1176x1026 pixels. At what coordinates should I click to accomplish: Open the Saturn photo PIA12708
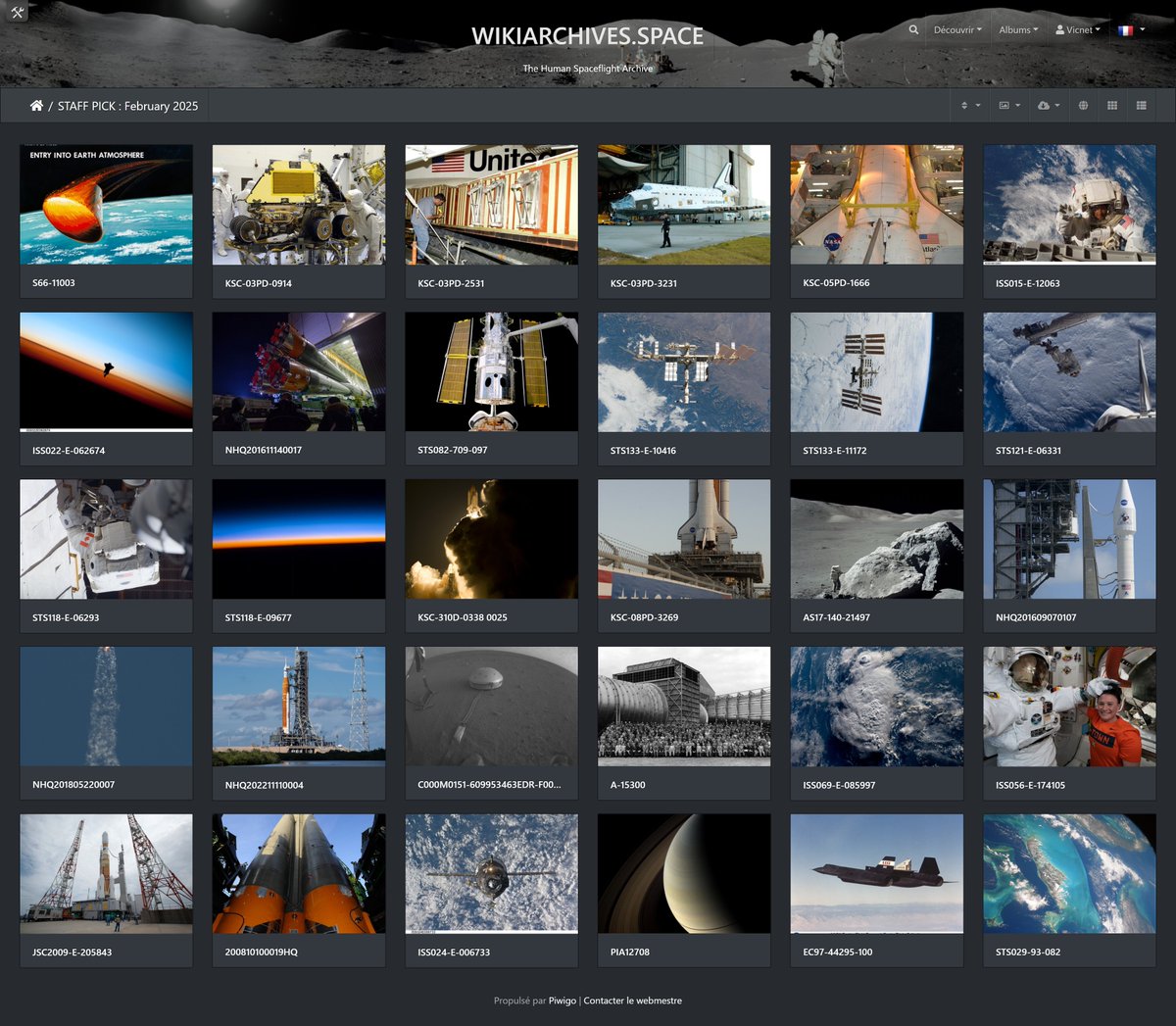click(x=683, y=873)
